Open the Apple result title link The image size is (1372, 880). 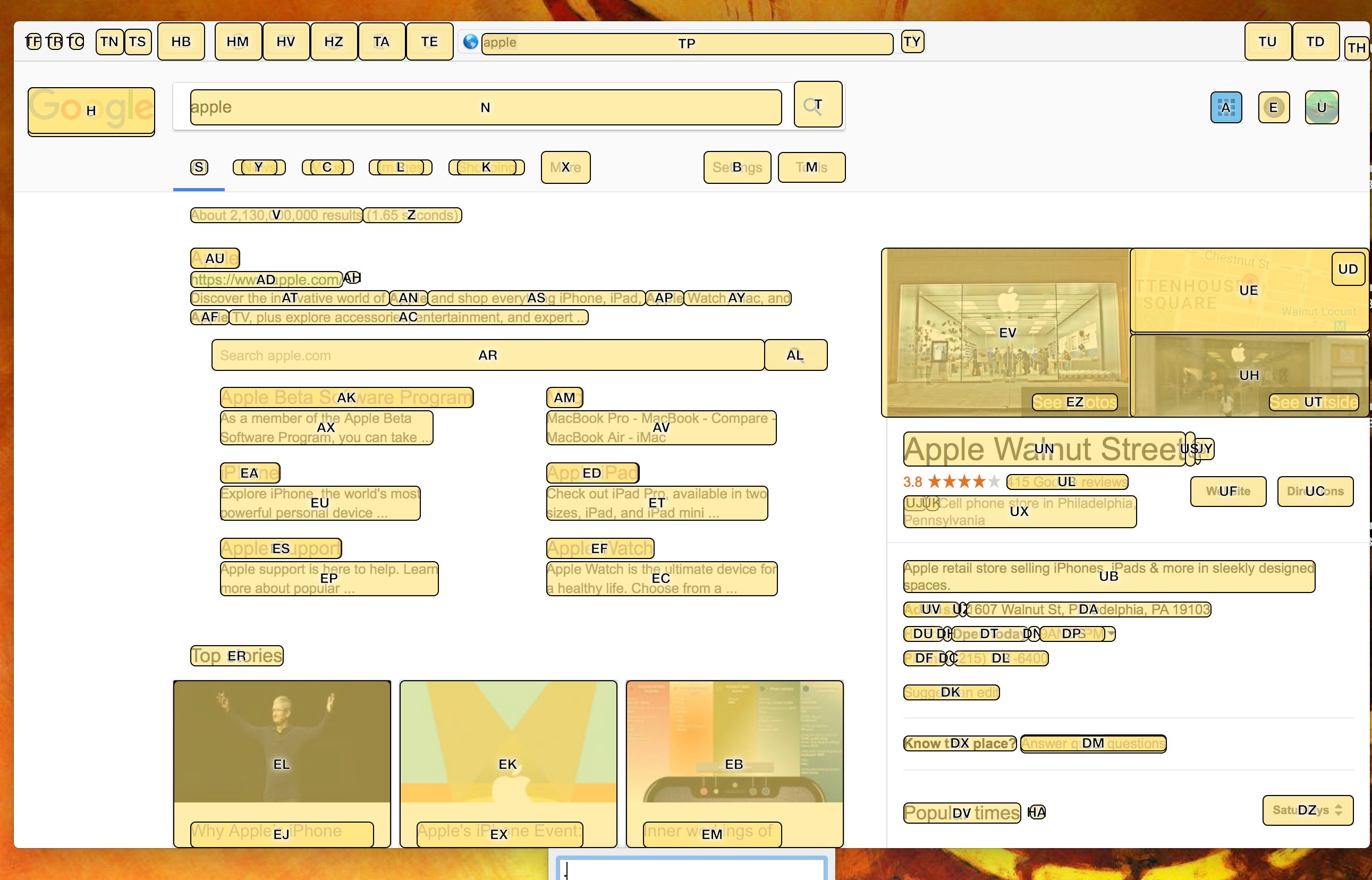215,258
